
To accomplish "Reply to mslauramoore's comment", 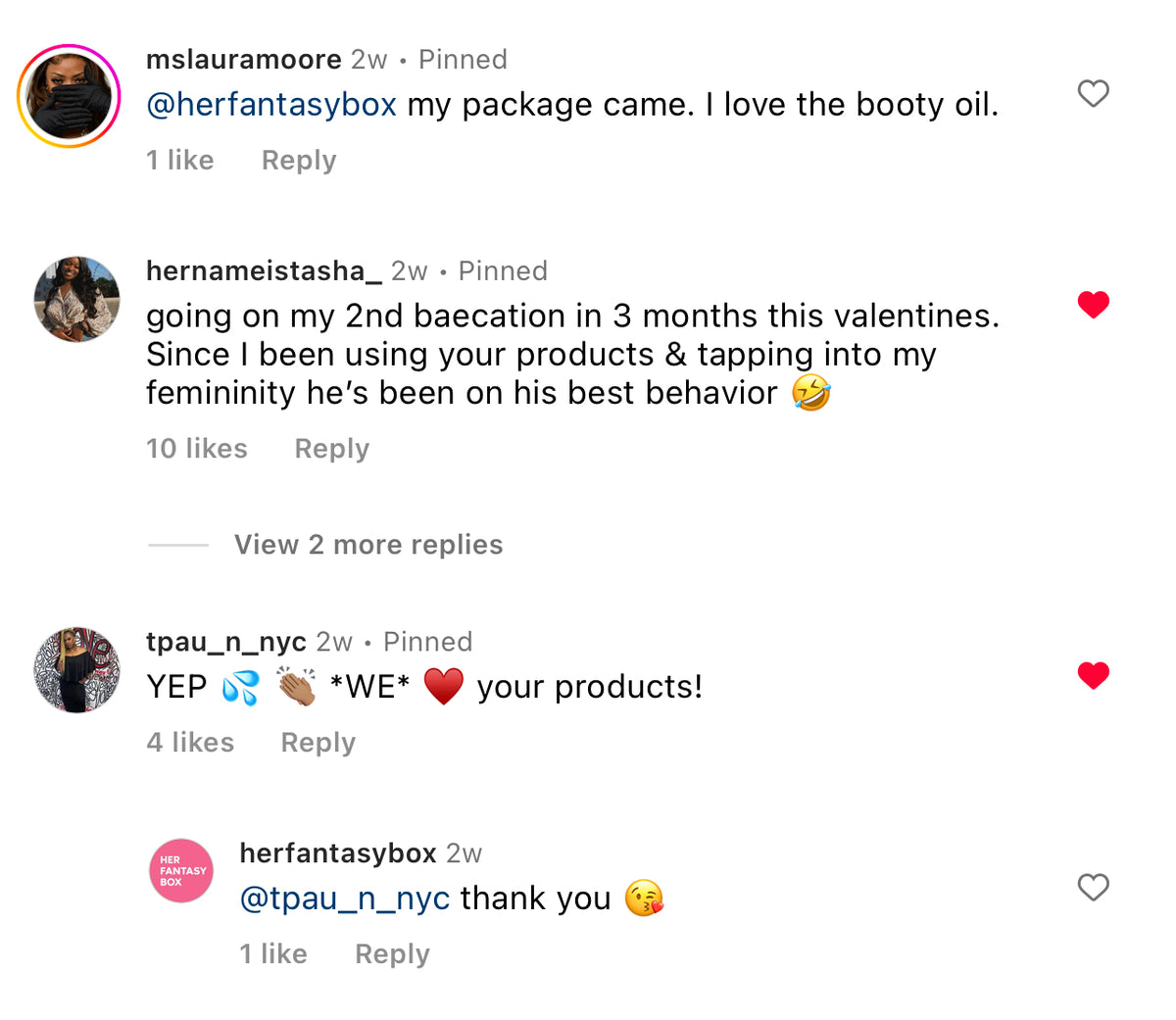I will (x=298, y=160).
